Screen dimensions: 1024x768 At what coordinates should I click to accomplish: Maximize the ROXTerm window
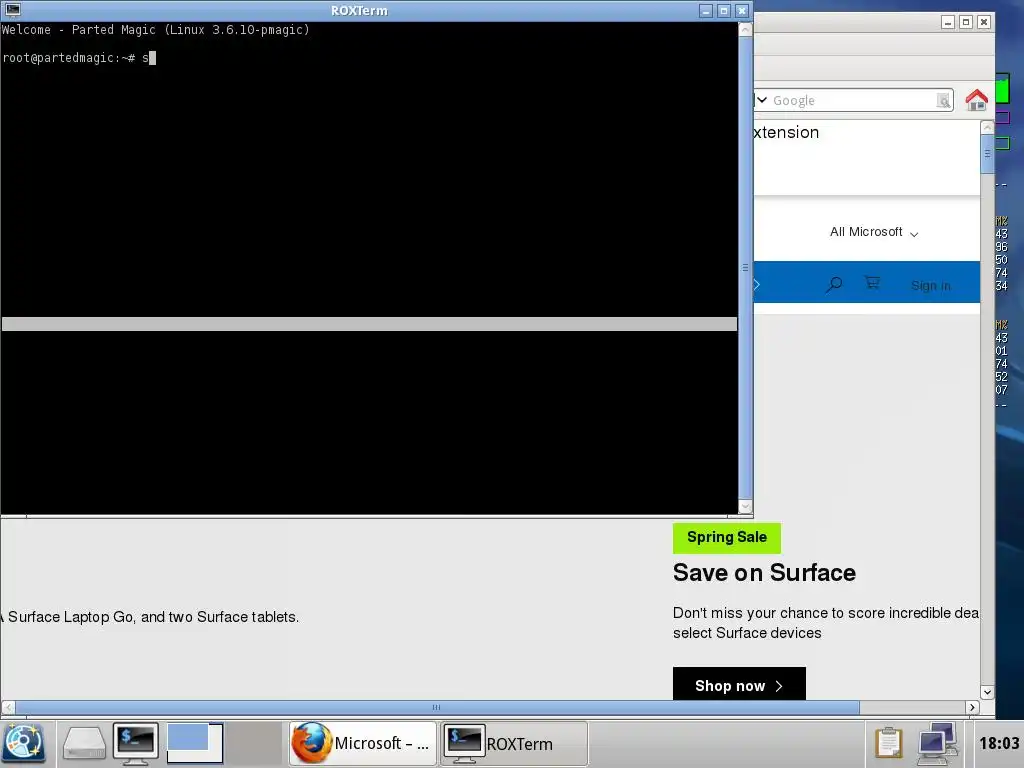click(724, 10)
